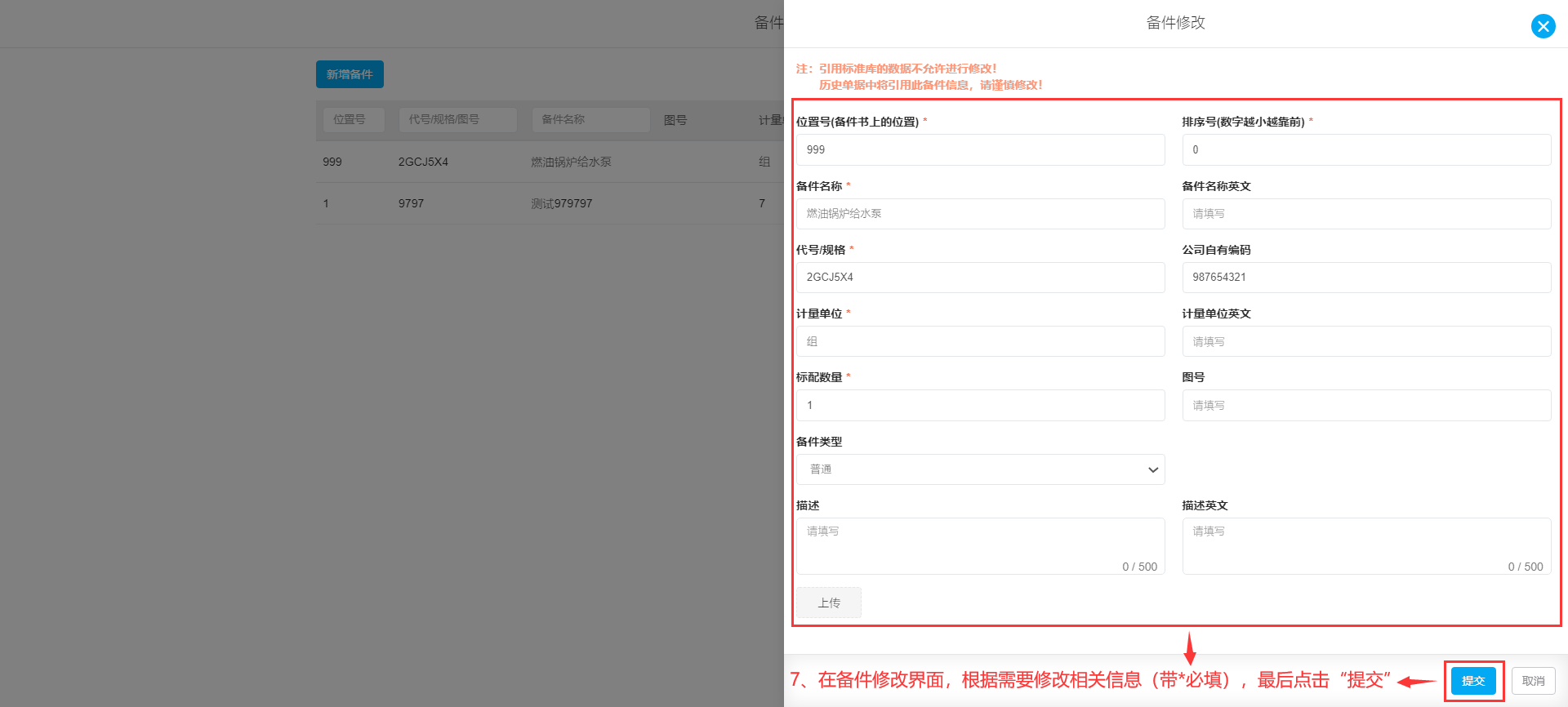Viewport: 1568px width, 707px height.
Task: Click the 新增备件 button in background page
Action: pos(350,74)
